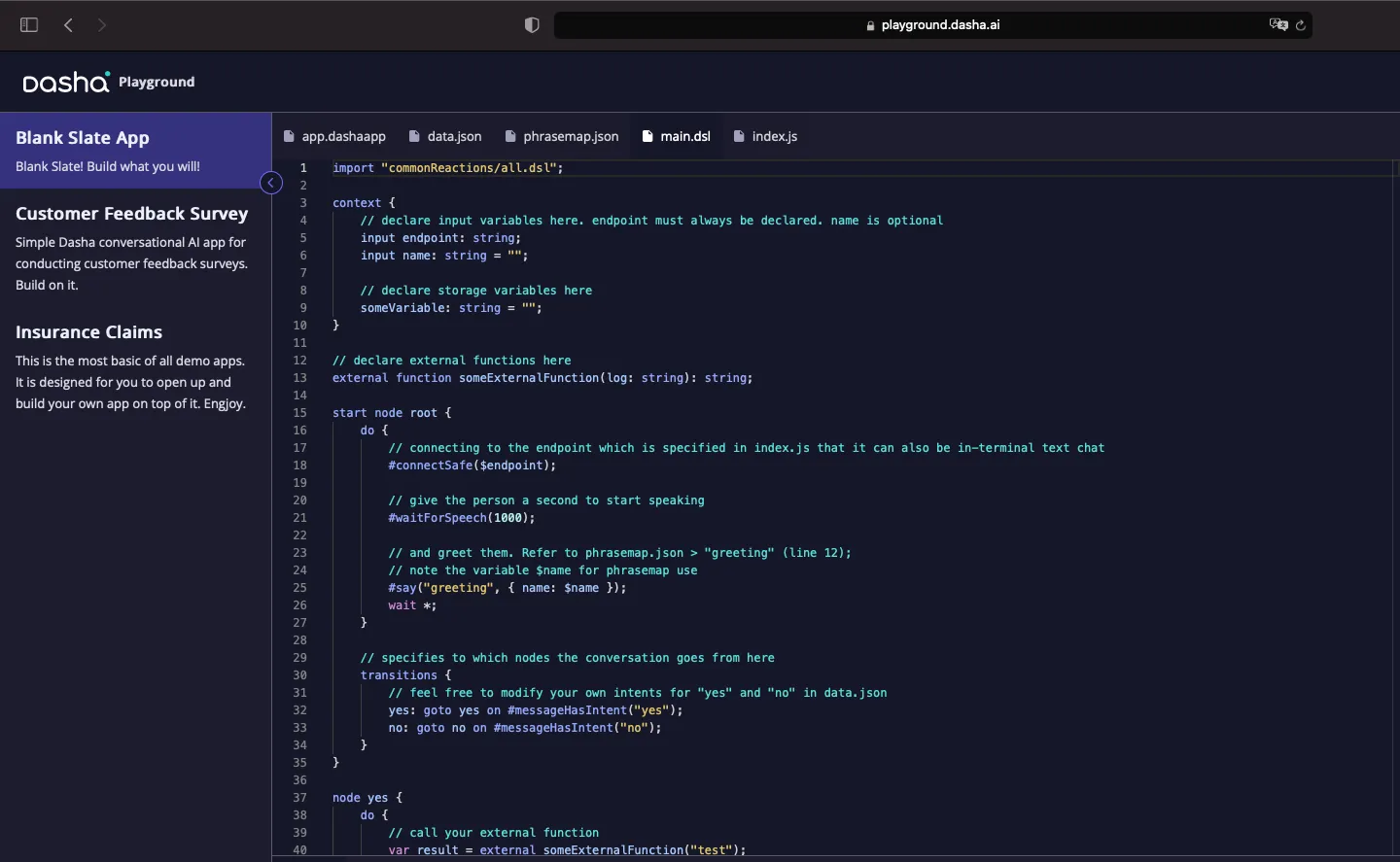Click the playground.dasha.ai address field
This screenshot has height=862, width=1400.
pyautogui.click(x=933, y=25)
